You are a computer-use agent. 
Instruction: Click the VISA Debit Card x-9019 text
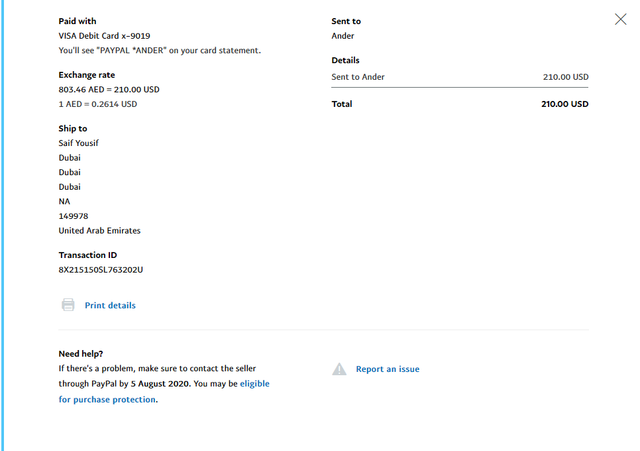(104, 36)
